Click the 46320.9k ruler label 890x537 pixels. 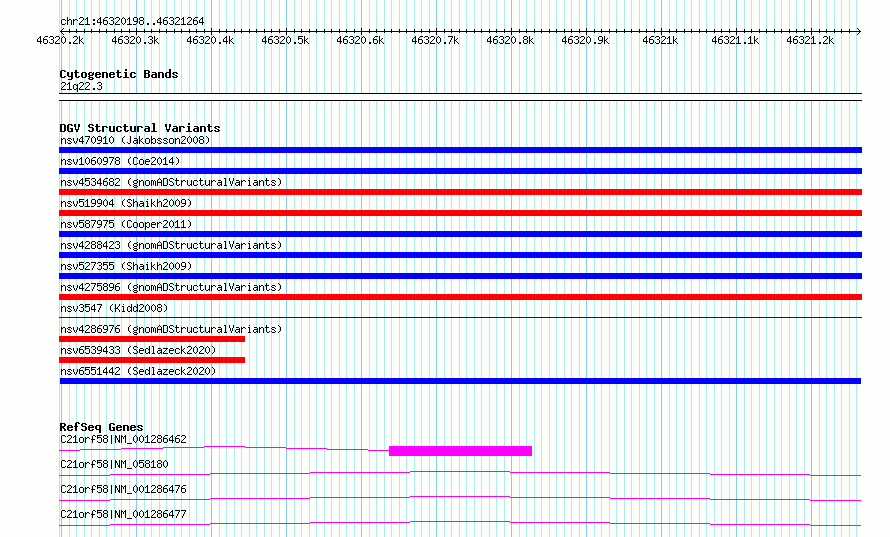pos(585,40)
